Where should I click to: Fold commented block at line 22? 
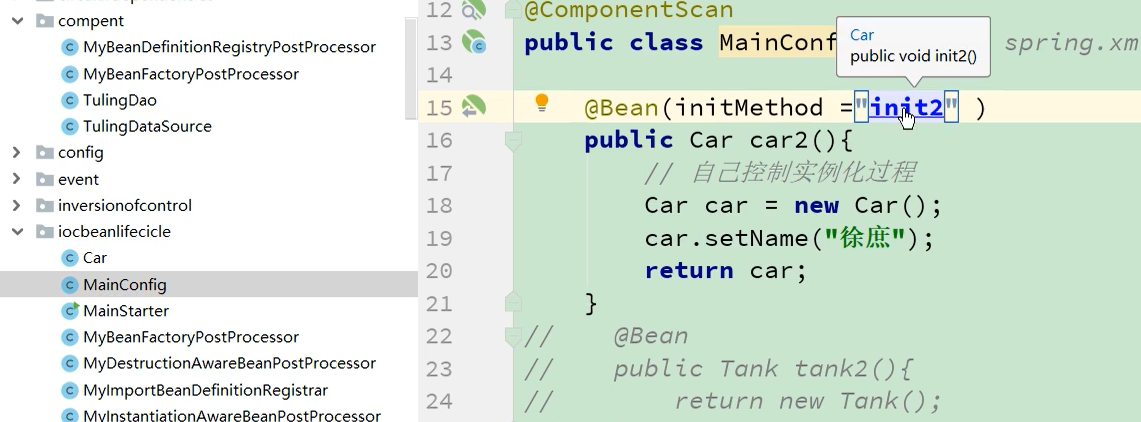click(513, 335)
